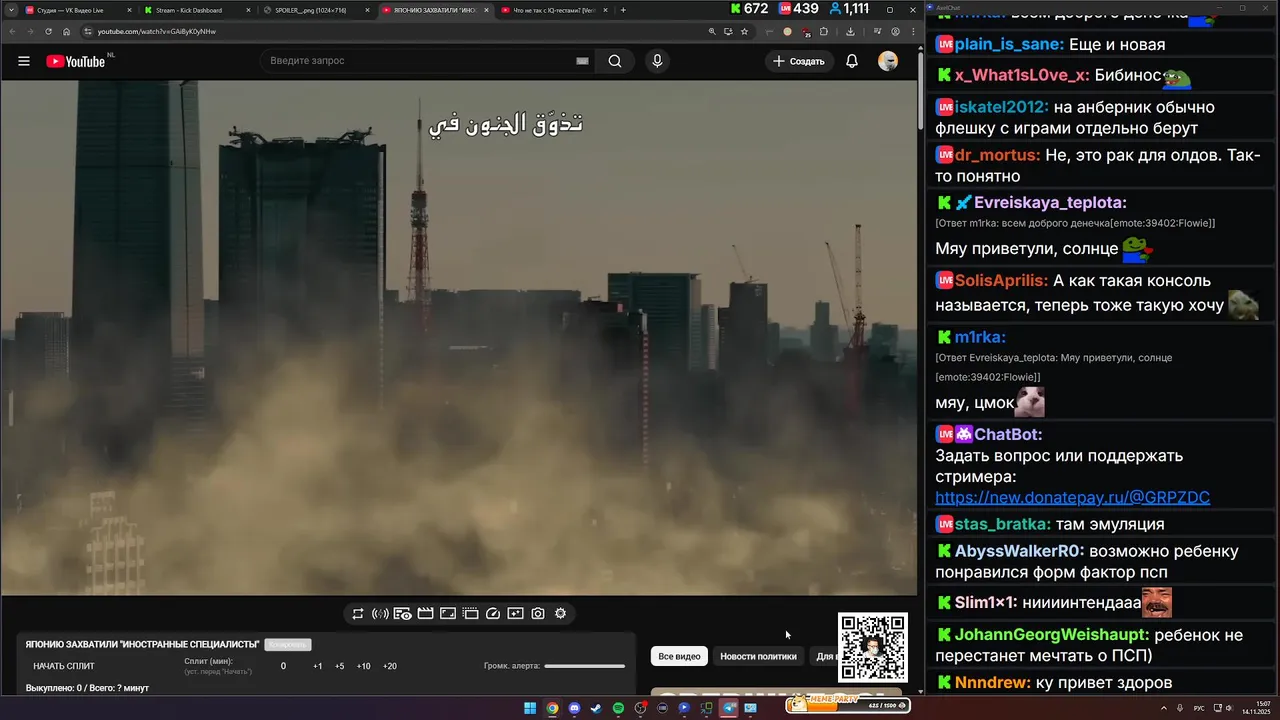Open Telegram from the taskbar
Viewport: 1280px width, 720px height.
coord(728,708)
